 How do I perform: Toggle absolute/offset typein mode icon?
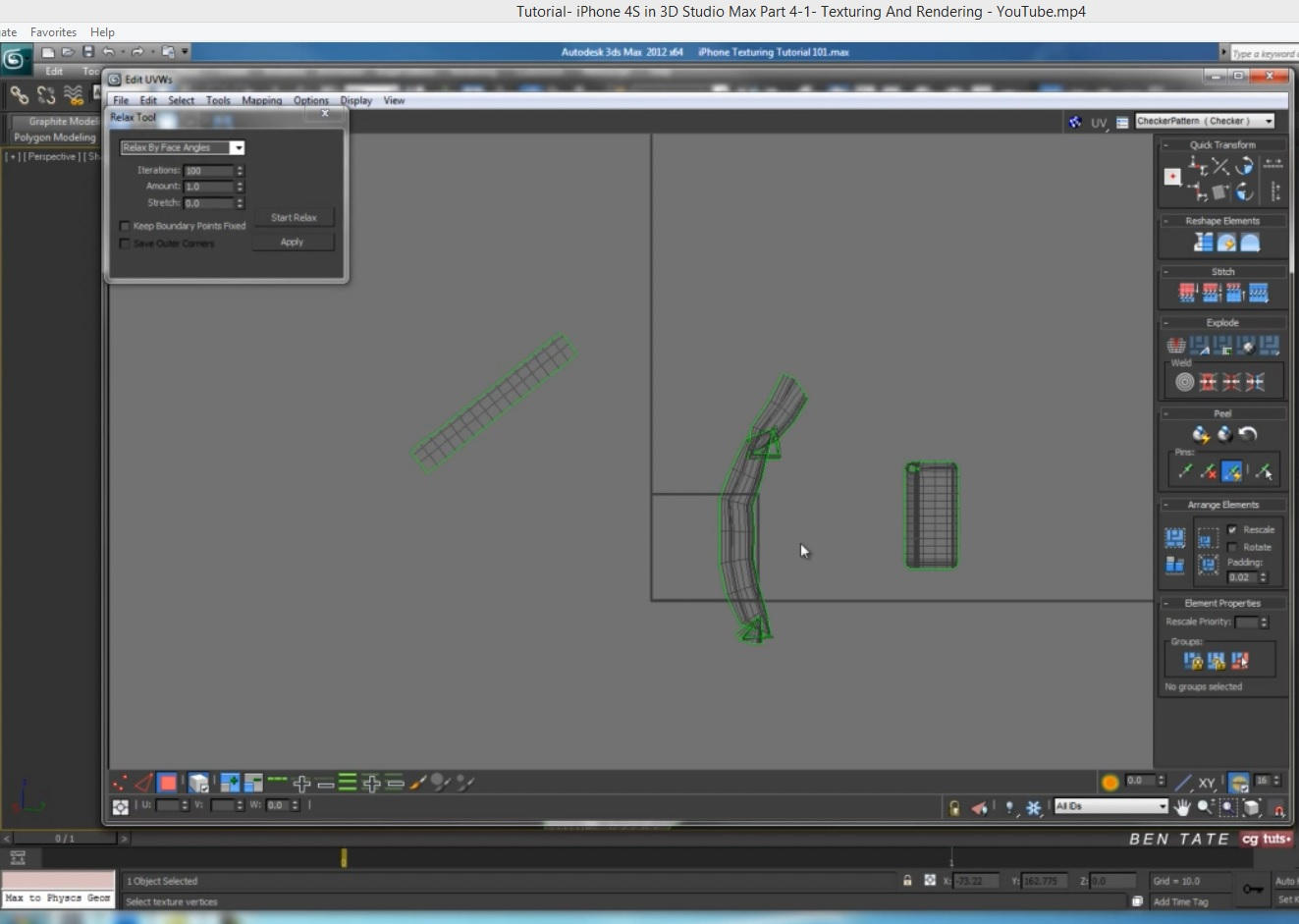click(x=121, y=806)
